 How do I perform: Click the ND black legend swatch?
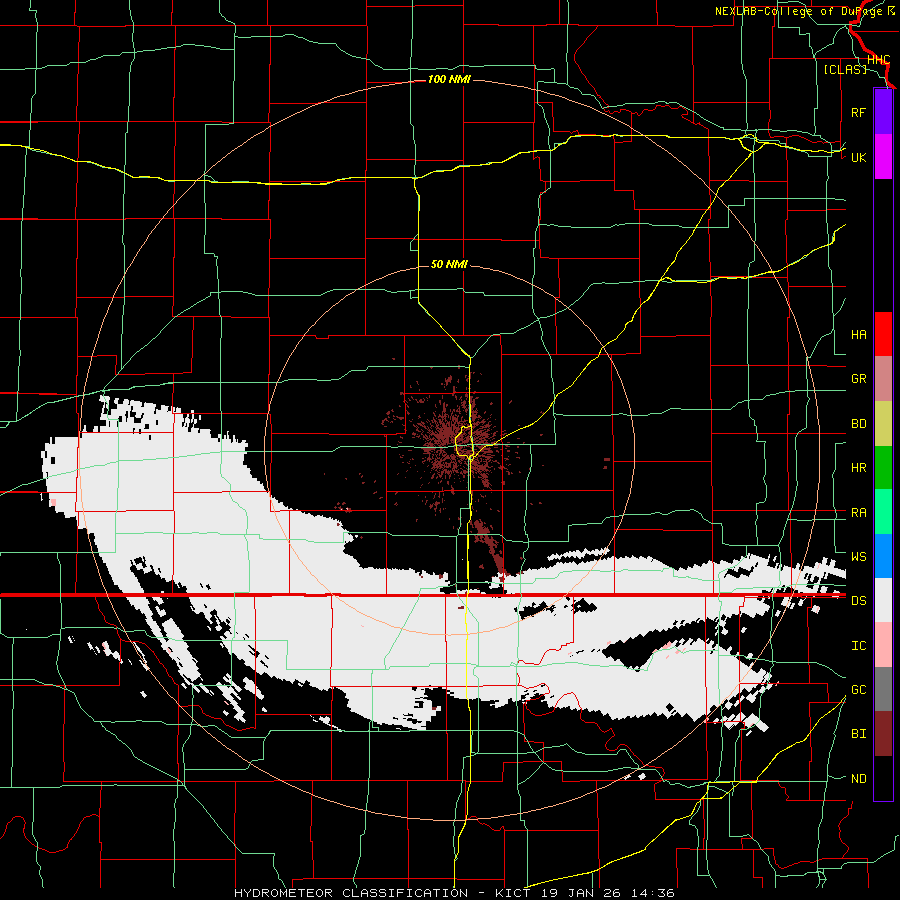[x=883, y=778]
